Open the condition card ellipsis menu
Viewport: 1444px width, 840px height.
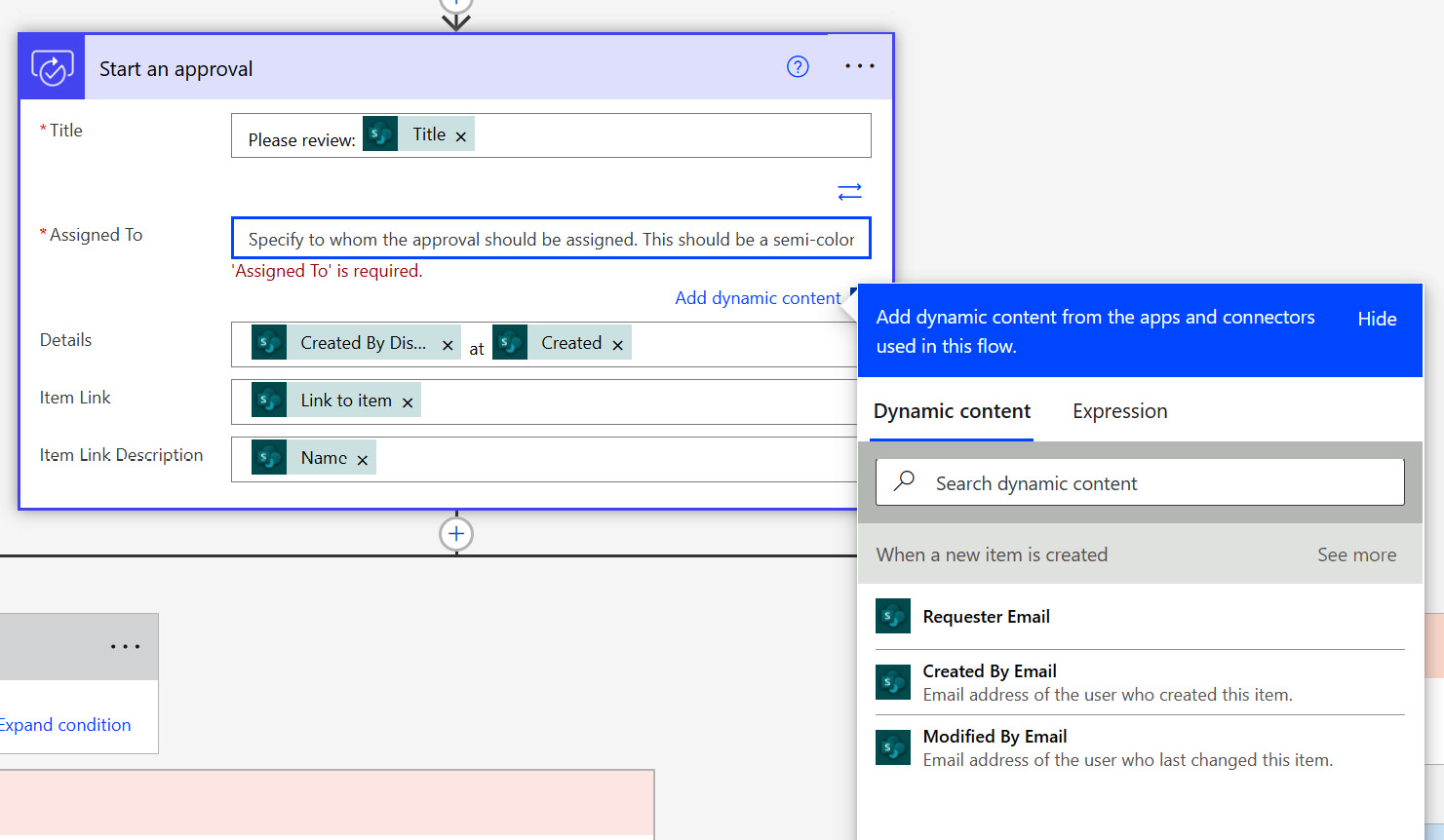tap(125, 646)
